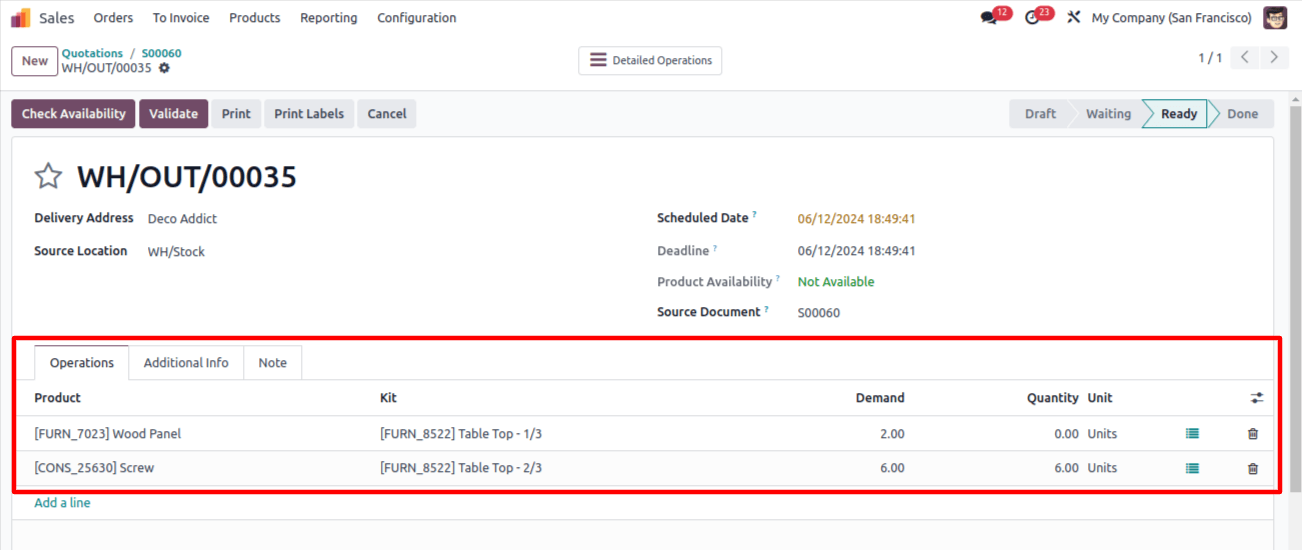Image resolution: width=1302 pixels, height=550 pixels.
Task: Follow the S00060 breadcrumb link
Action: [161, 53]
